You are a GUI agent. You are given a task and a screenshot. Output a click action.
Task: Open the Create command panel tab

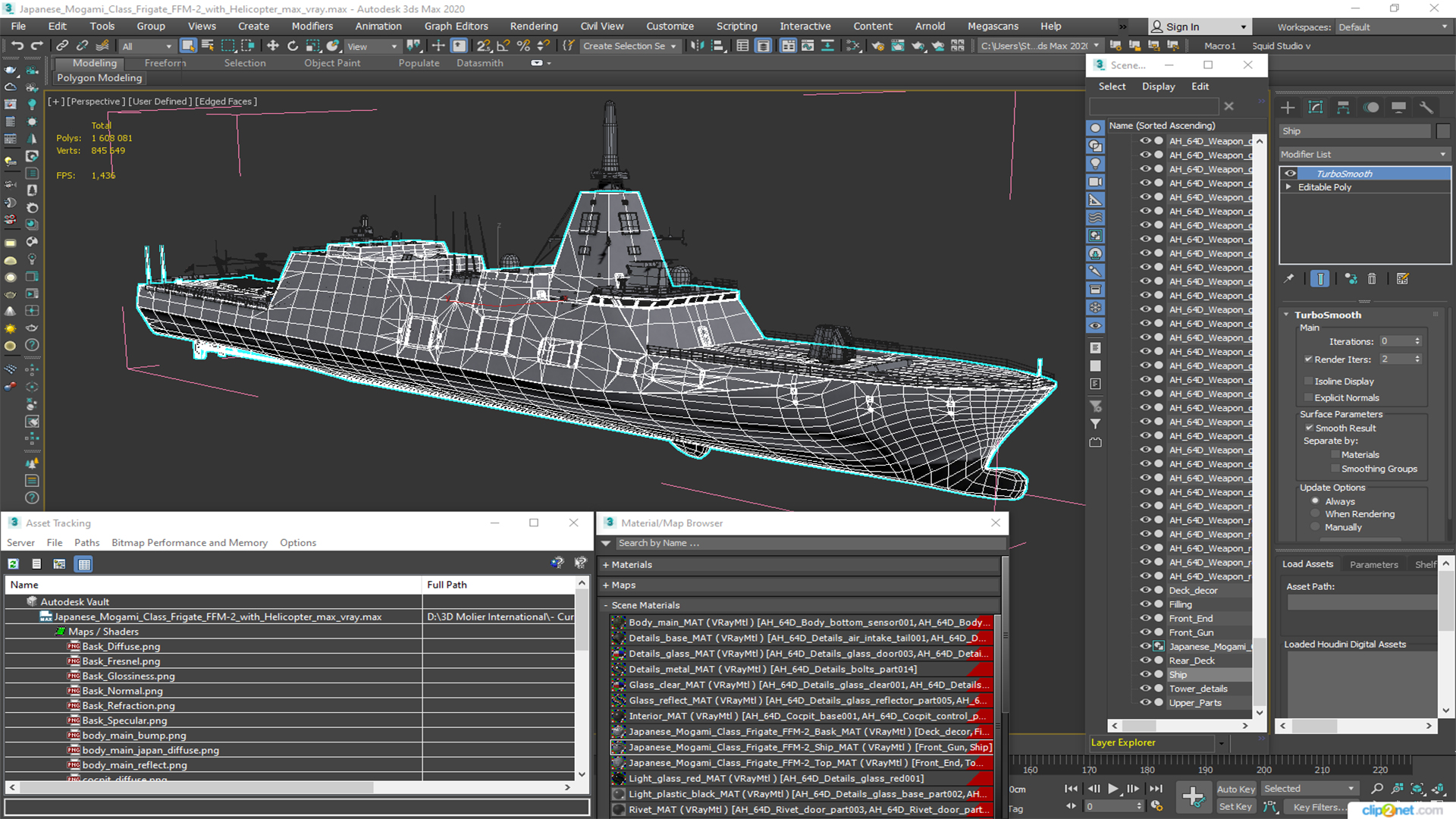click(1288, 108)
